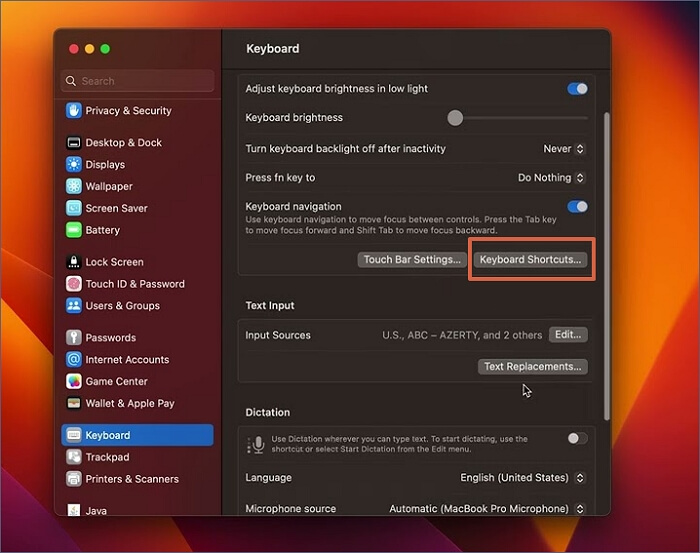
Task: Click the Displays sun icon
Action: click(x=74, y=164)
